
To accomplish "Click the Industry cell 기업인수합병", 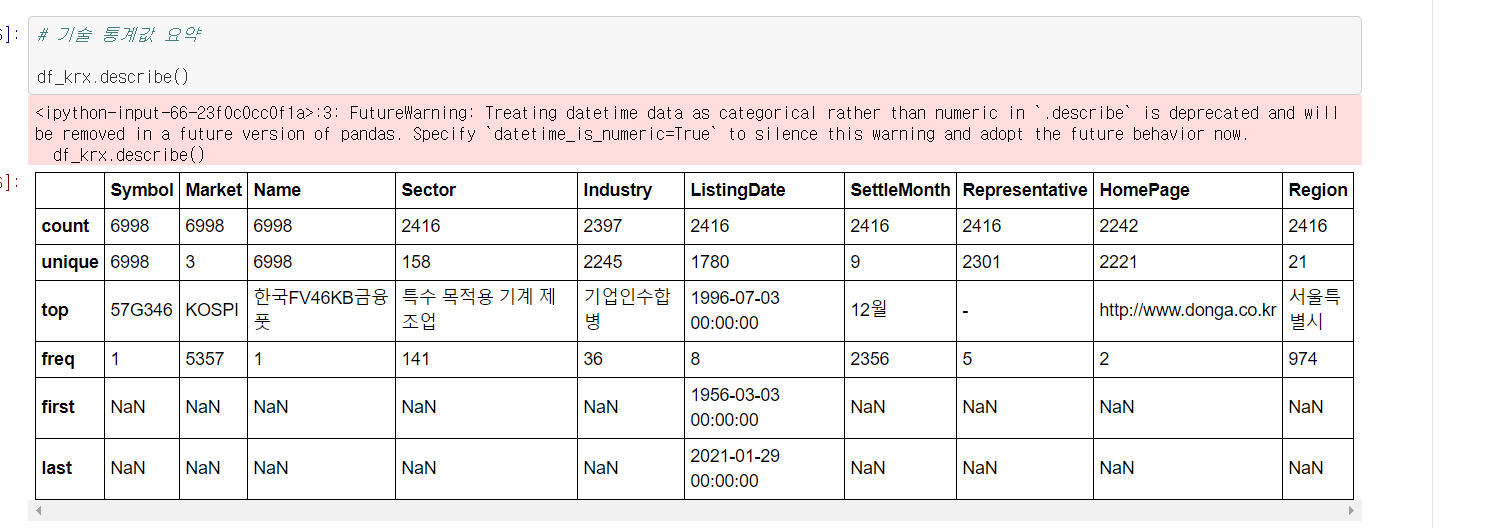I will tap(631, 310).
